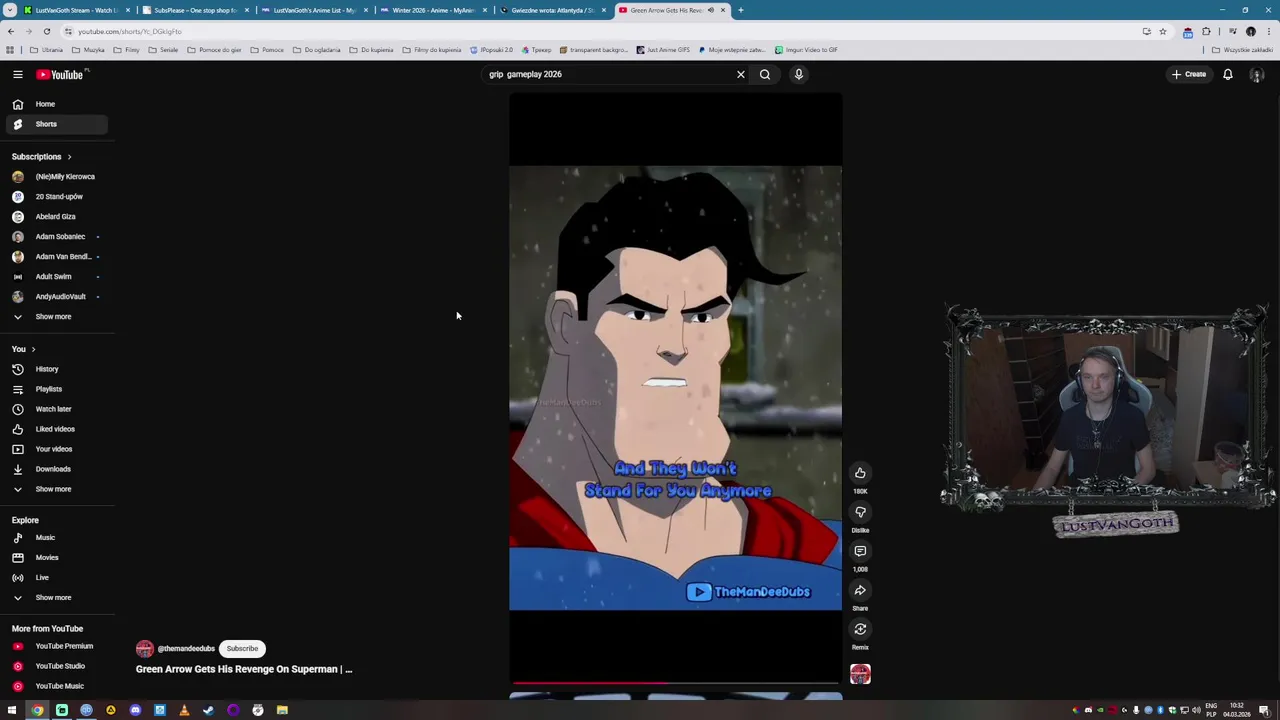Switch to Gwiezdne wrota Atlantyda tab
This screenshot has height=720, width=1280.
pyautogui.click(x=552, y=10)
